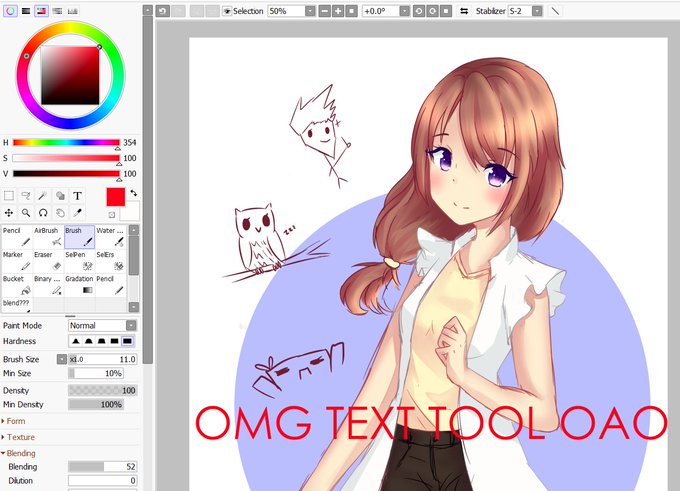The image size is (680, 491).
Task: Set Hardness to the softest shape
Action: (x=76, y=341)
